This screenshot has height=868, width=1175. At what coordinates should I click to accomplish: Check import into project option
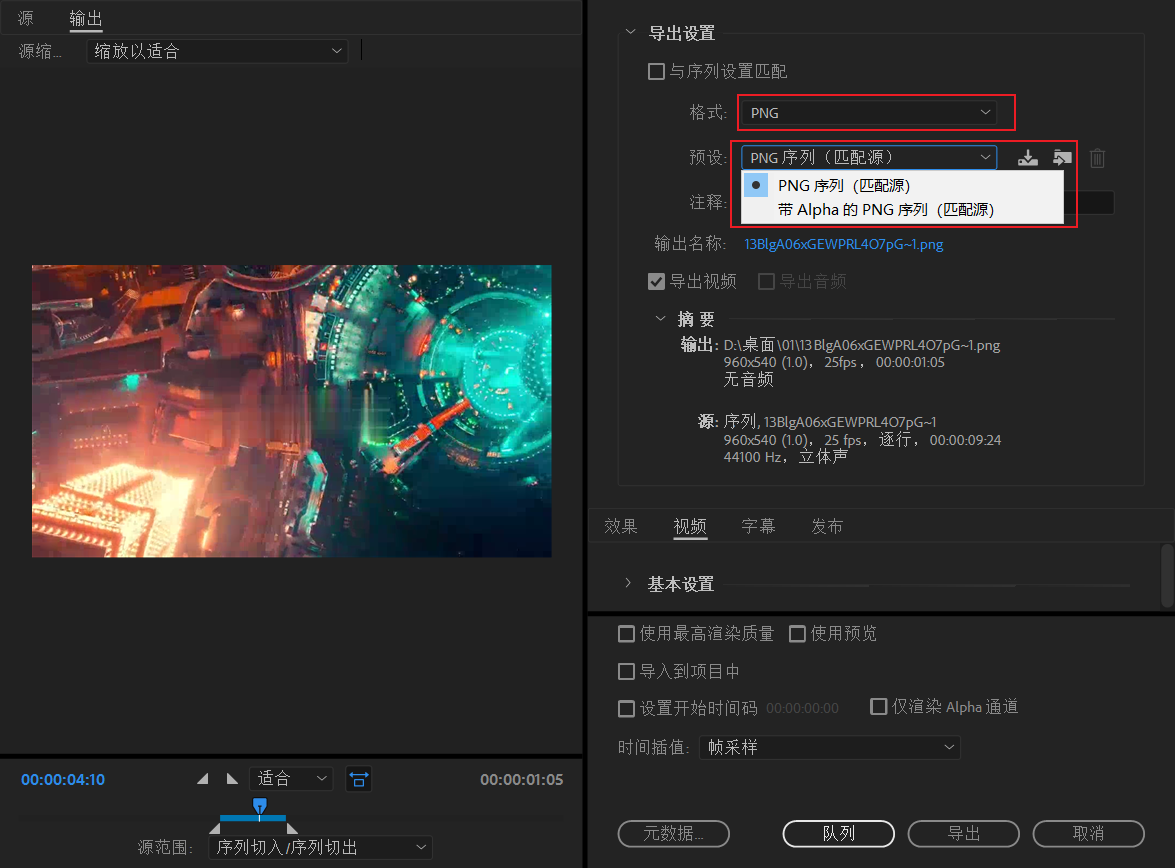[626, 671]
